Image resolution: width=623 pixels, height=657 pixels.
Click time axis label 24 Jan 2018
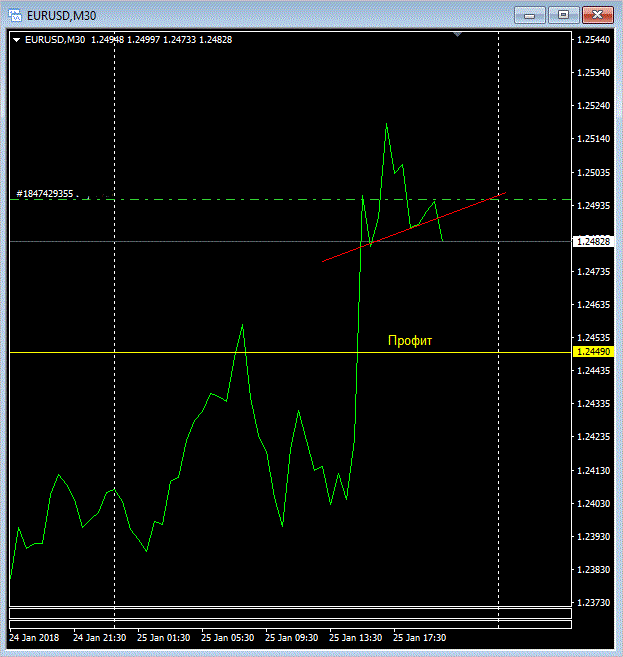[x=34, y=638]
